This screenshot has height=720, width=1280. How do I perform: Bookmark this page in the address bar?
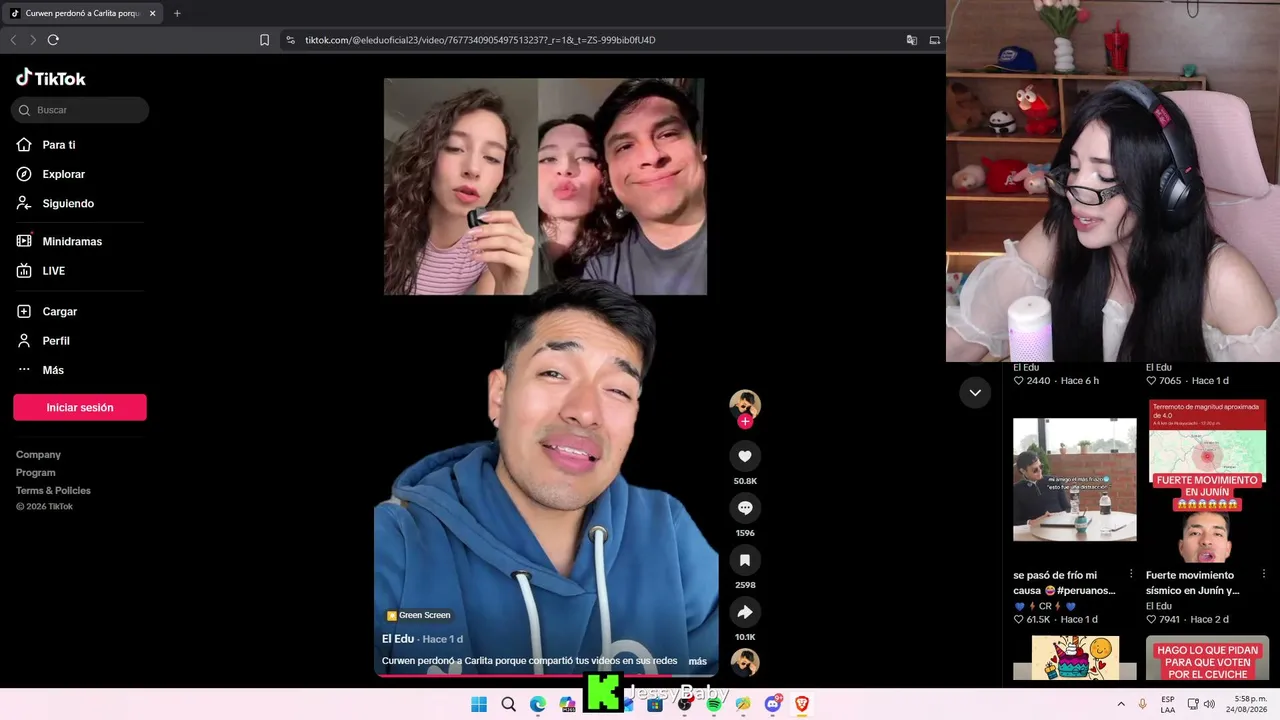click(x=264, y=40)
